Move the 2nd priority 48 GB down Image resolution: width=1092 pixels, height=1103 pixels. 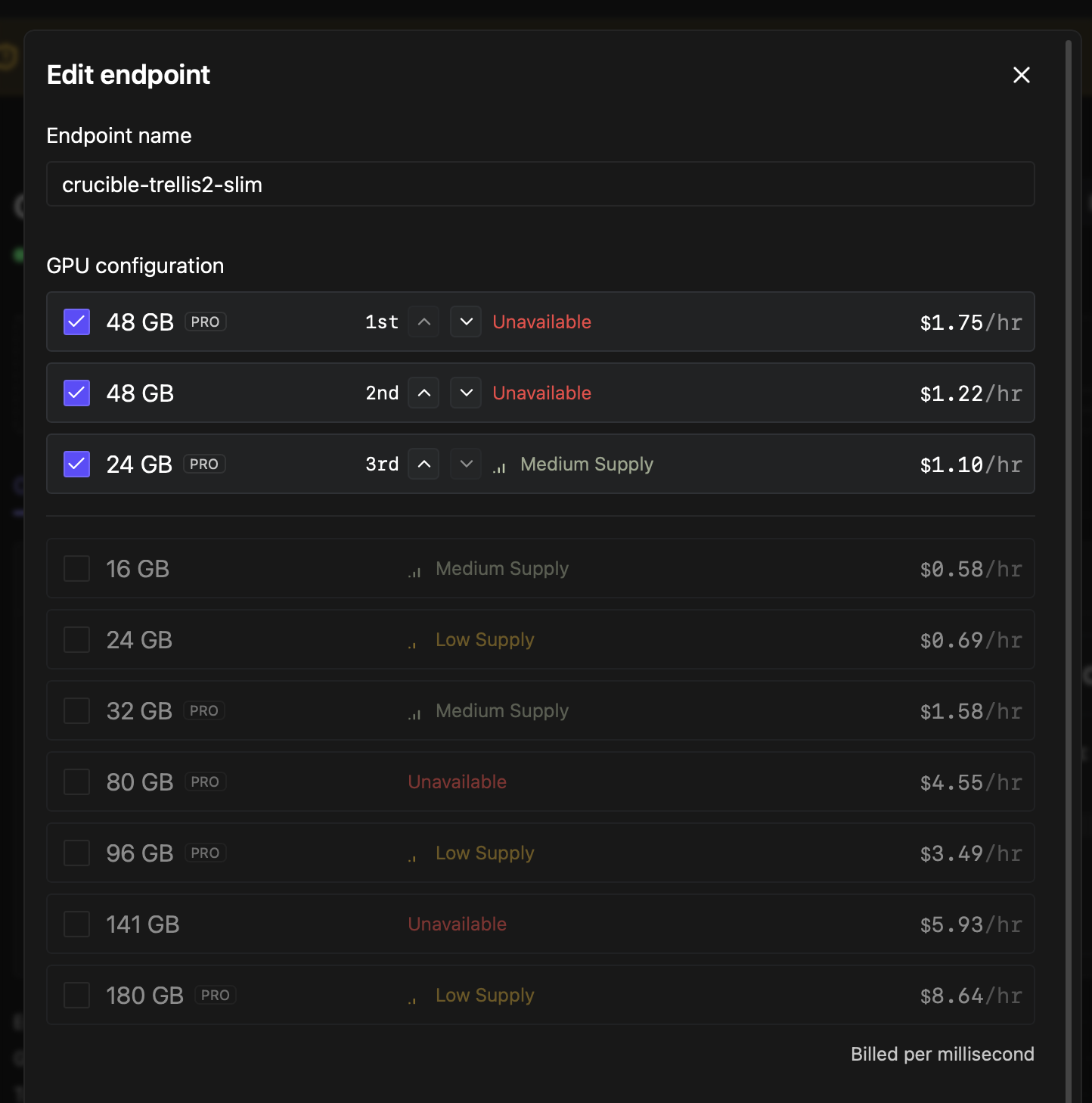466,393
